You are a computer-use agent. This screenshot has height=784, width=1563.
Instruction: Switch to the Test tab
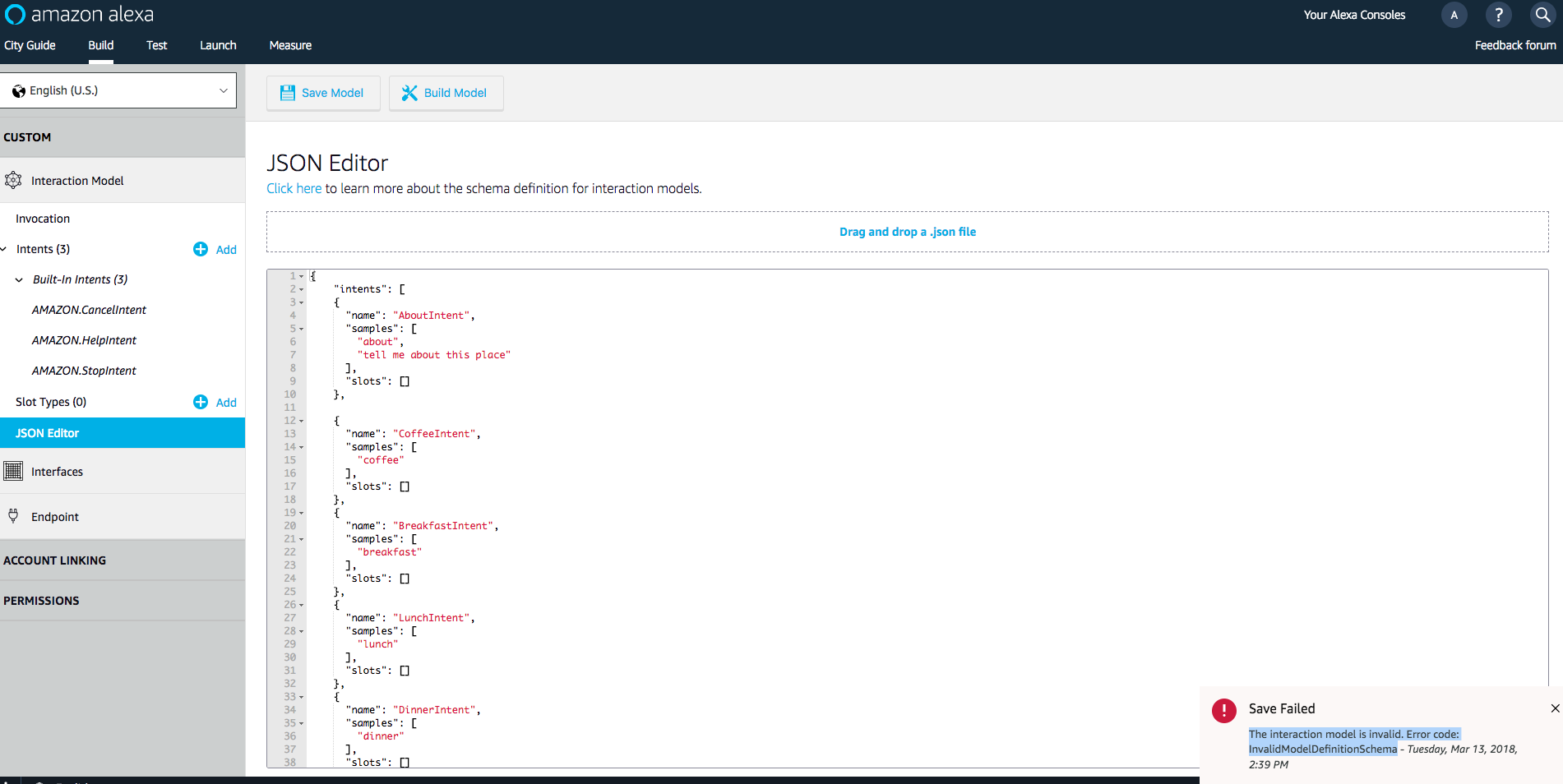tap(156, 45)
